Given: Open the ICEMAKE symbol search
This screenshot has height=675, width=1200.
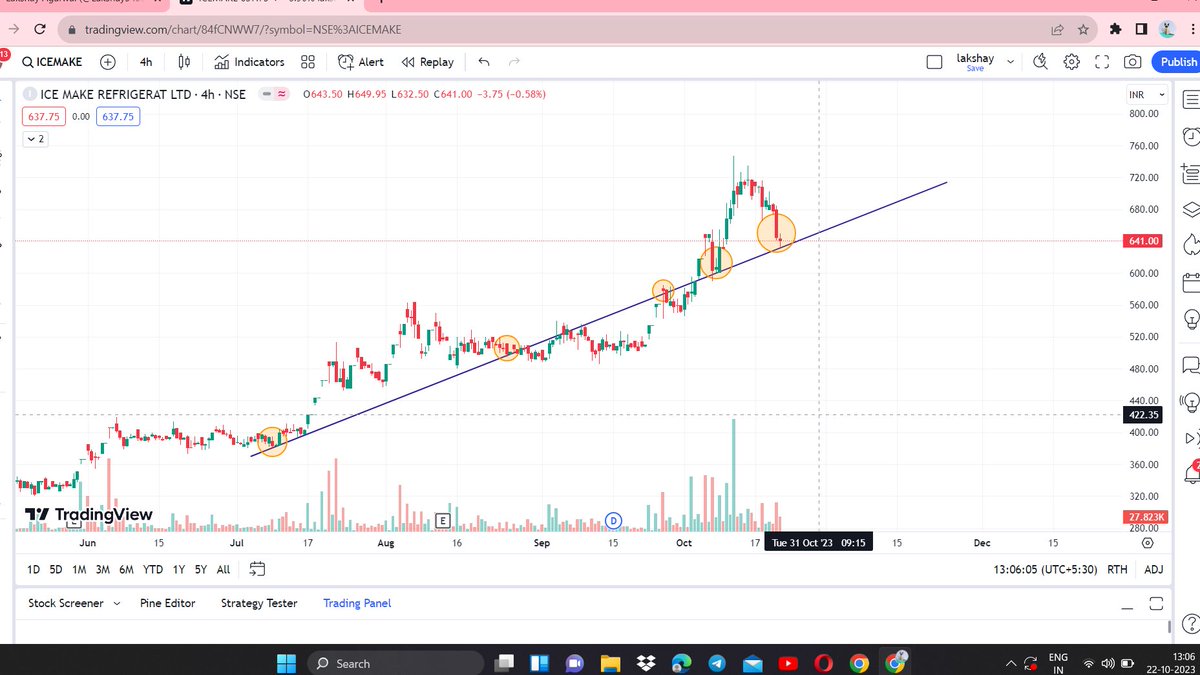Looking at the screenshot, I should (x=54, y=62).
